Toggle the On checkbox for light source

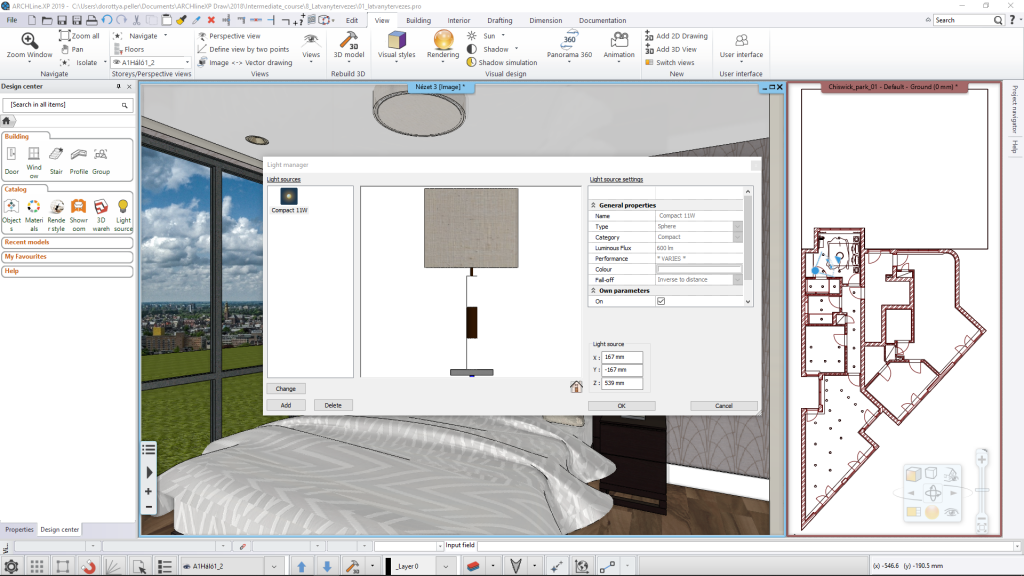[x=661, y=301]
